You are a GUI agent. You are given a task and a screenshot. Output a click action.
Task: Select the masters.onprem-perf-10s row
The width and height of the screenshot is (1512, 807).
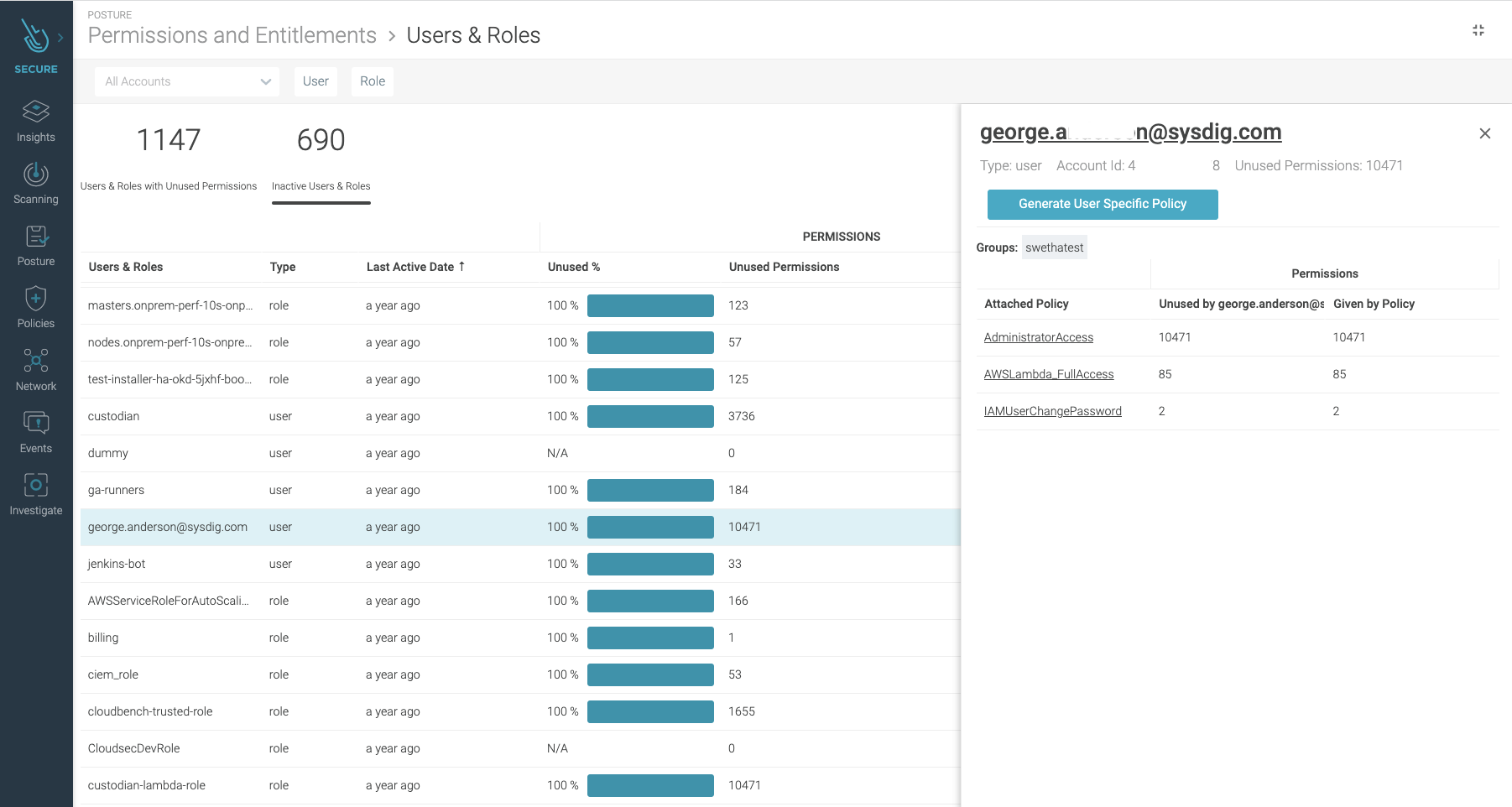coord(520,305)
